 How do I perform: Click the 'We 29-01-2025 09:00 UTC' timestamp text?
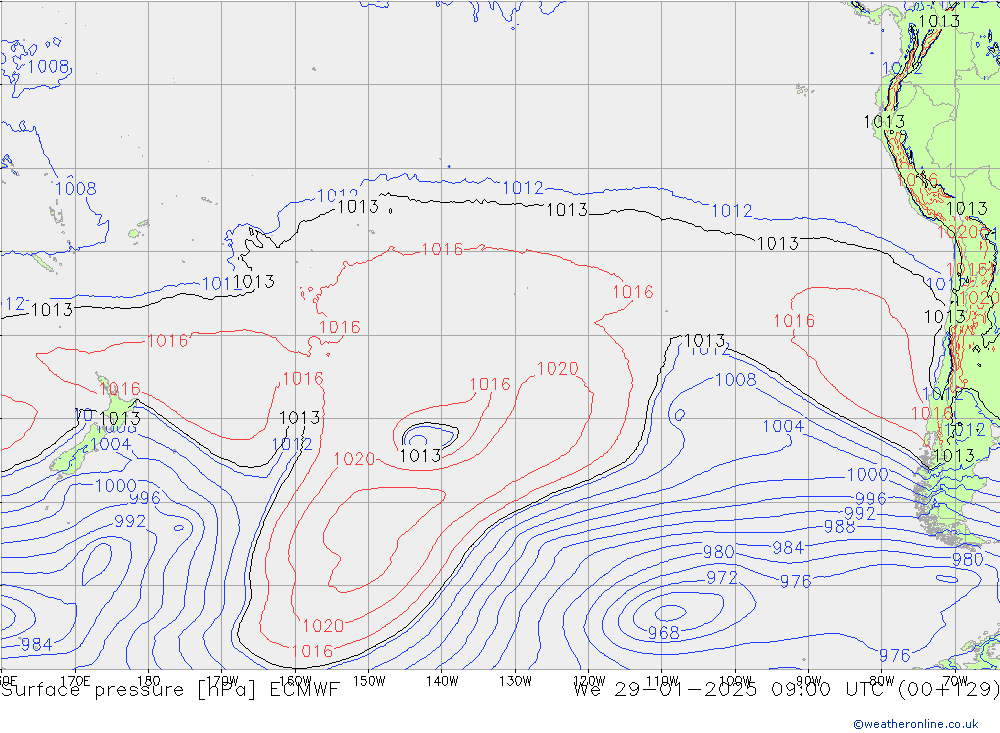click(733, 690)
